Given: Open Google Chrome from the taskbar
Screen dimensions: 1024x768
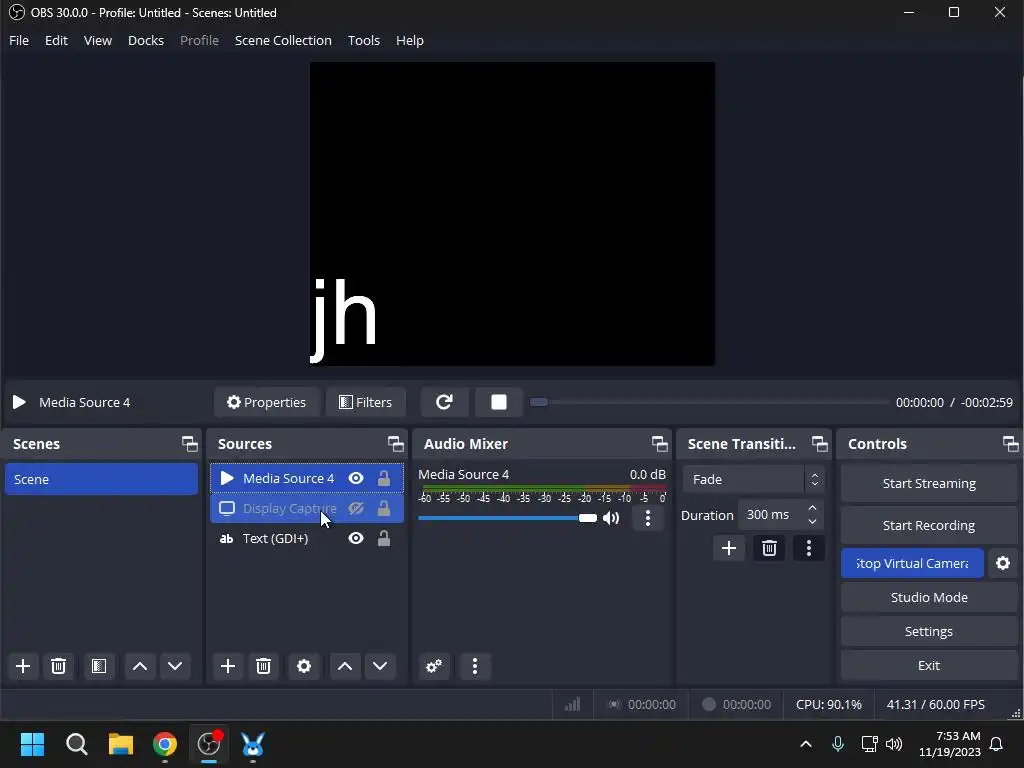Looking at the screenshot, I should [165, 744].
